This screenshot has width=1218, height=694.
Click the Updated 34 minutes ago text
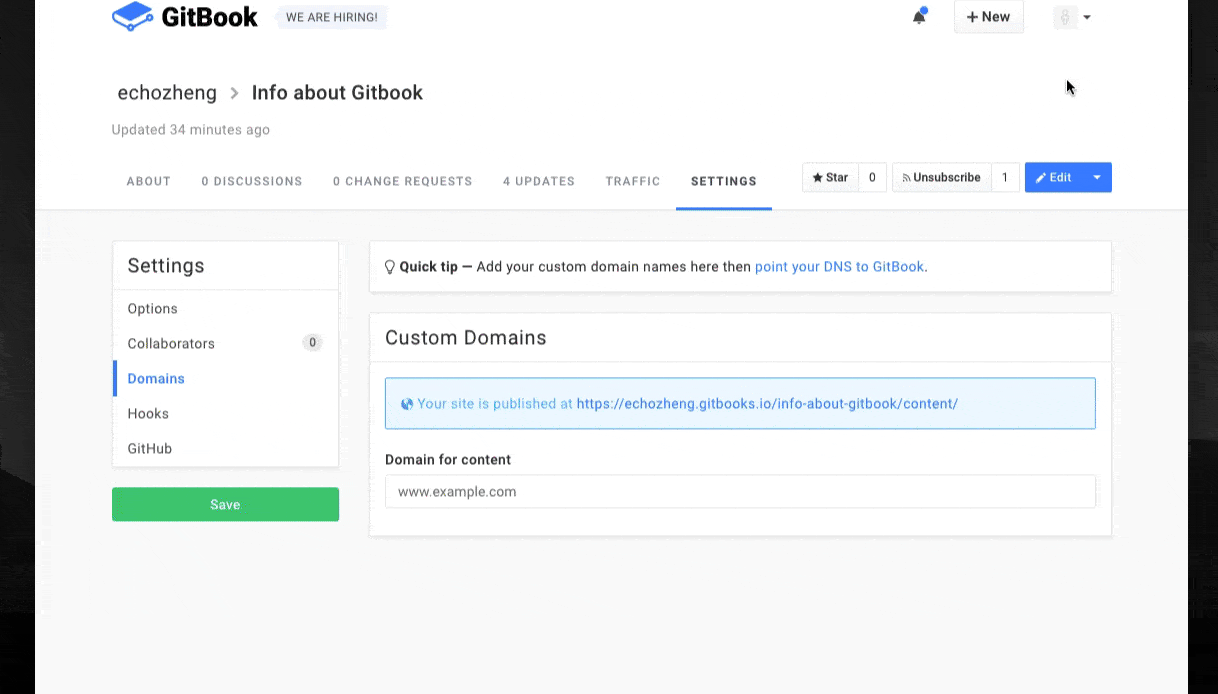point(191,130)
